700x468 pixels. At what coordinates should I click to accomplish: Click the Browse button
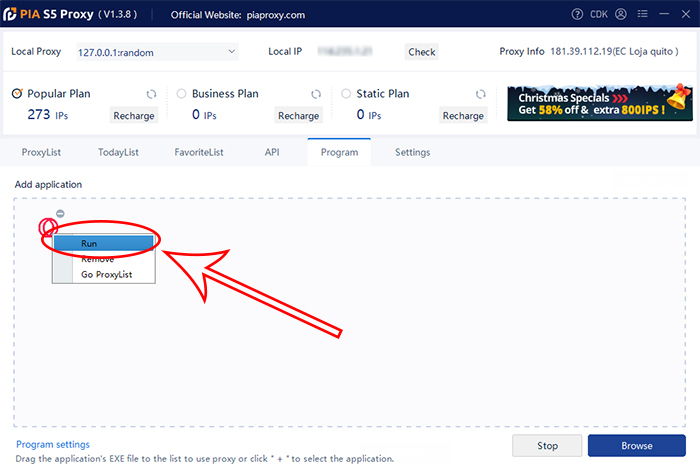pos(637,446)
